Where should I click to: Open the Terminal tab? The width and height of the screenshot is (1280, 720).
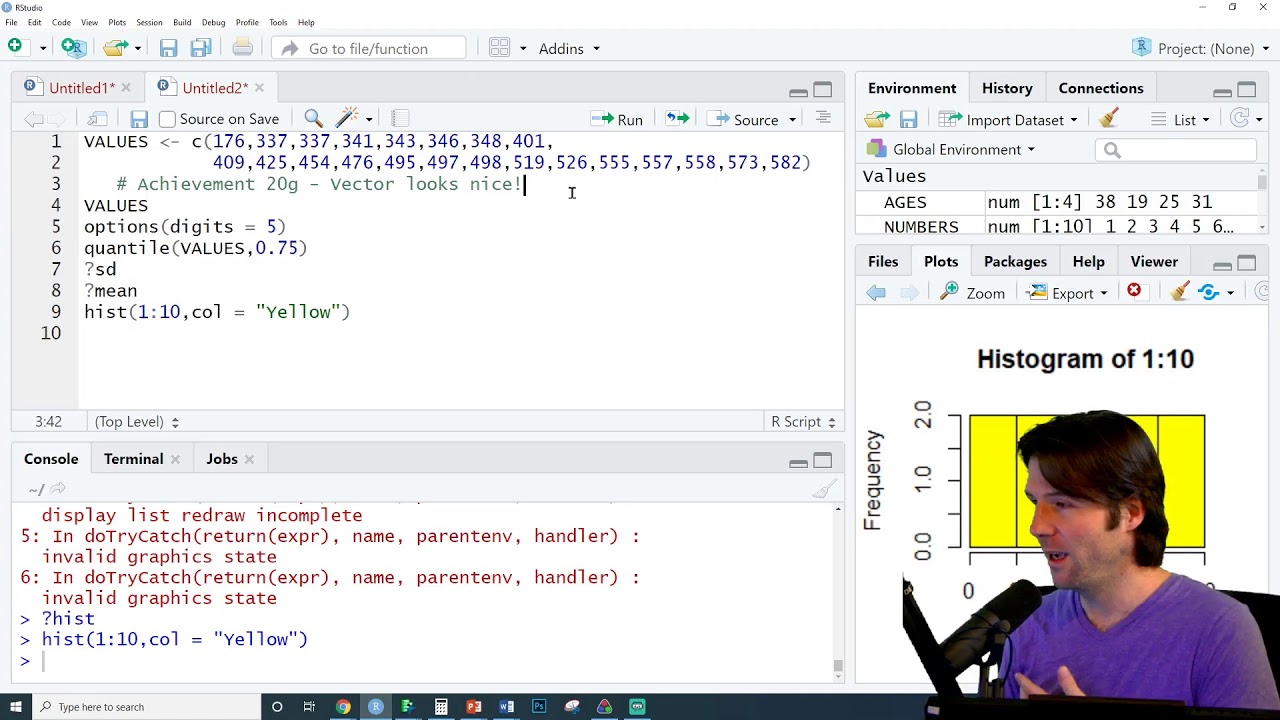[x=133, y=459]
